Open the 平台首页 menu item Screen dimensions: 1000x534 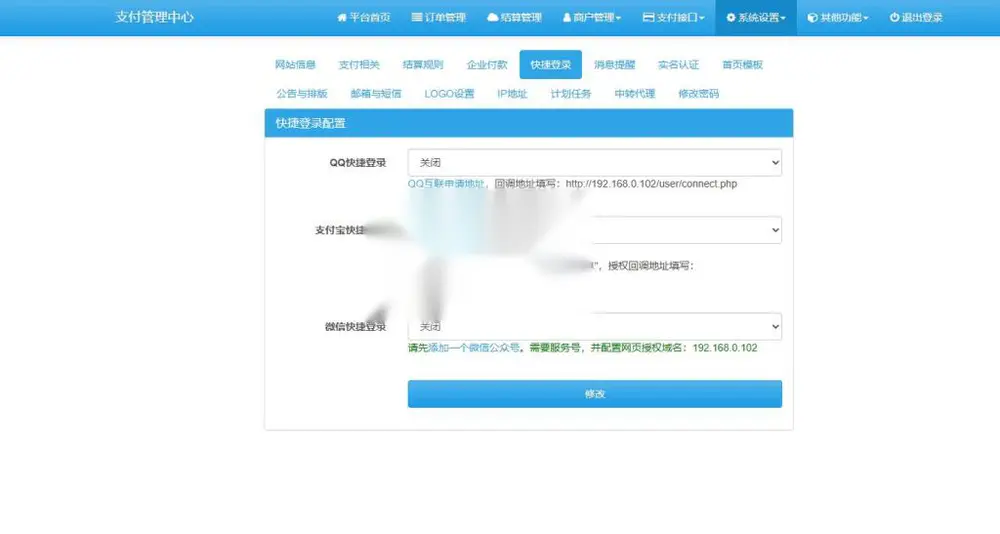pos(364,18)
